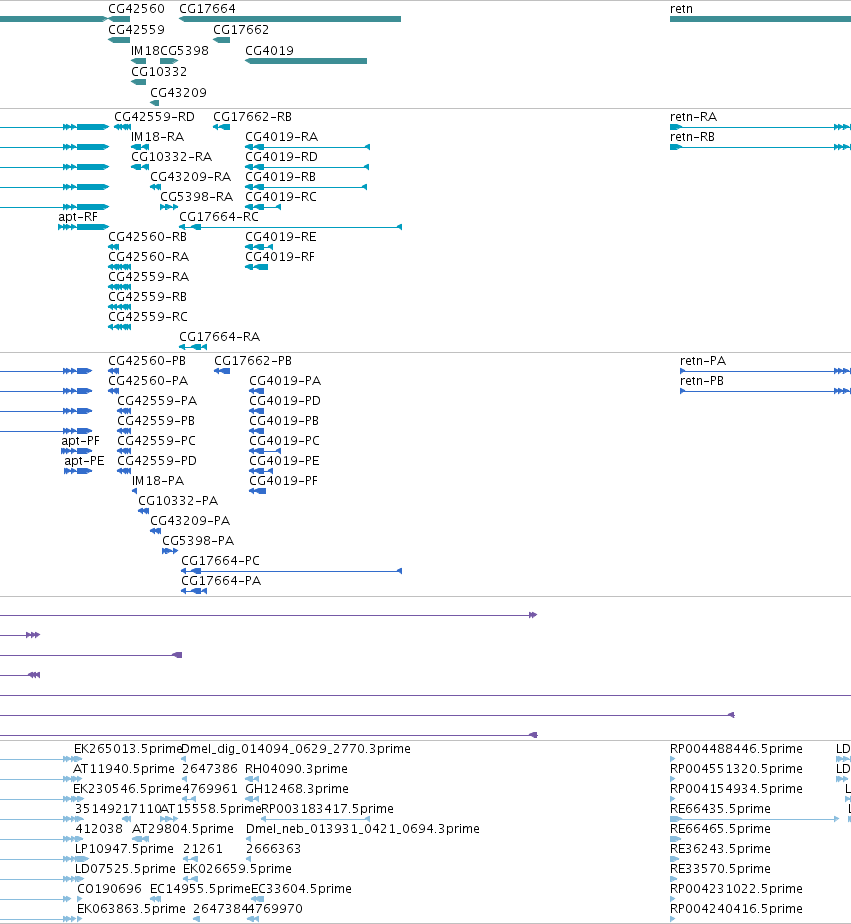851x924 pixels.
Task: Click the CG43209 gene label
Action: [x=178, y=93]
